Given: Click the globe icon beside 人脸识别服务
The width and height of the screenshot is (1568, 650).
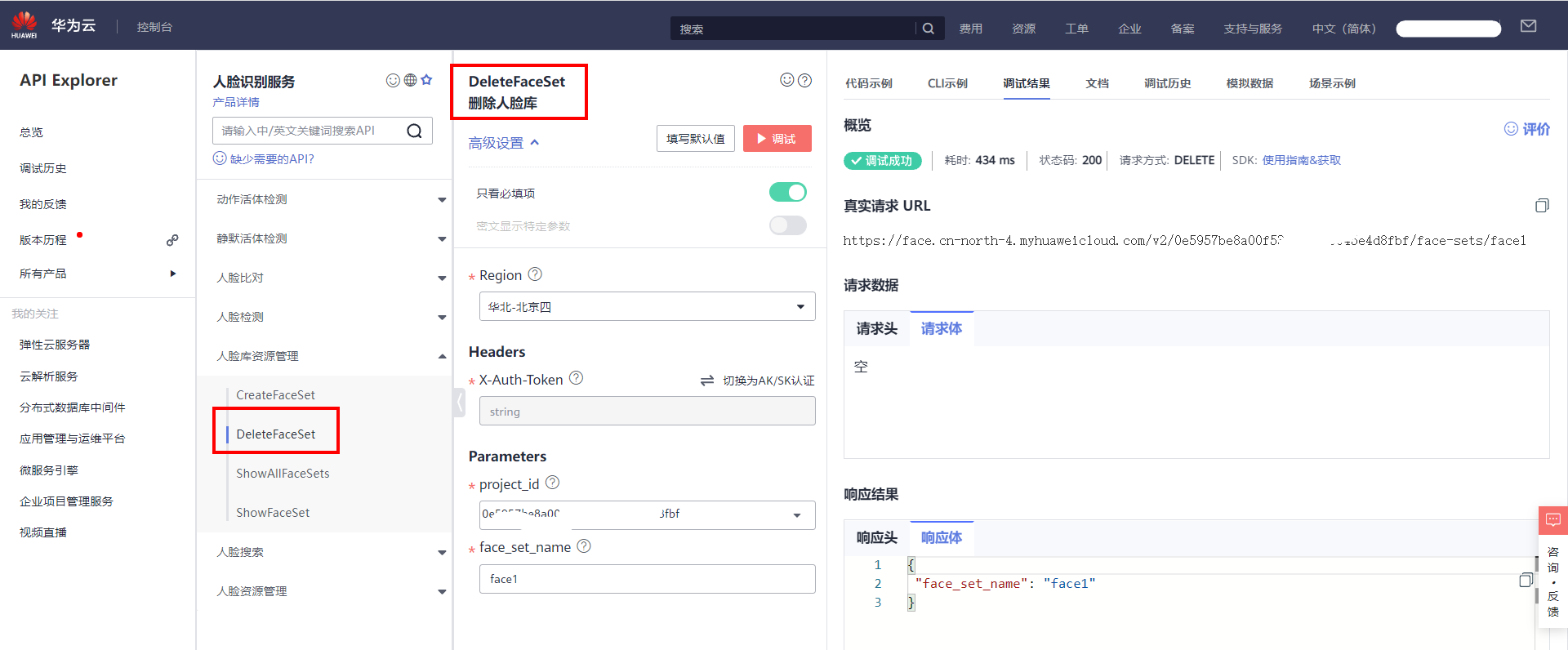Looking at the screenshot, I should pyautogui.click(x=410, y=80).
